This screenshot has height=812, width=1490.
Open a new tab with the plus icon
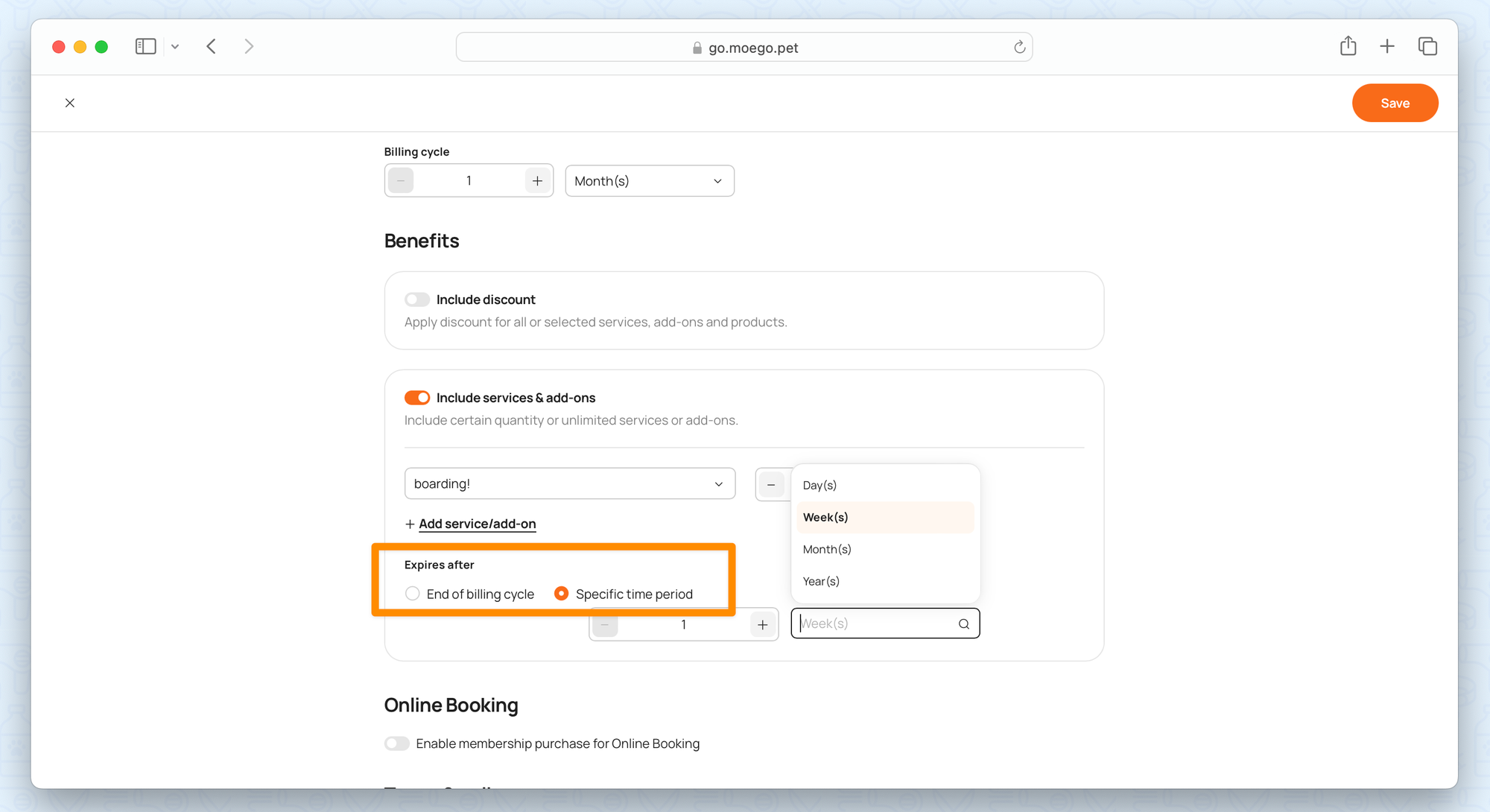click(x=1387, y=46)
